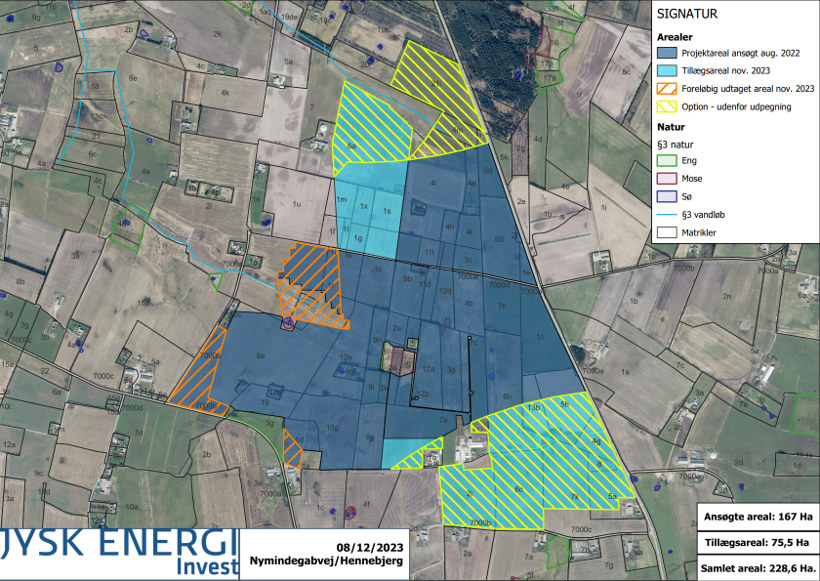The width and height of the screenshot is (820, 581).
Task: Select the Matrikler legend symbol
Action: click(665, 230)
